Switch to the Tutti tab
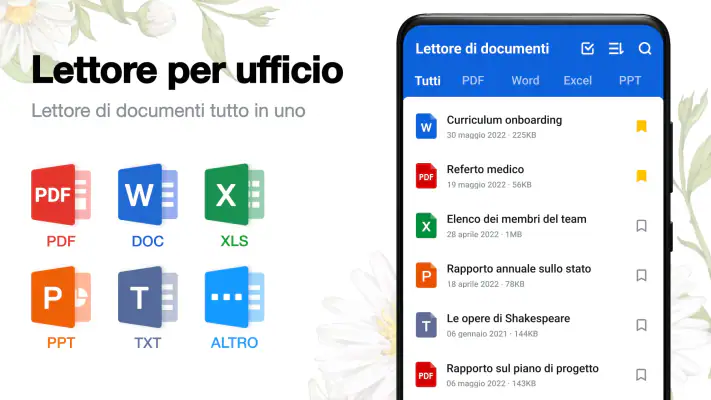Viewport: 711px width, 400px height. 428,81
